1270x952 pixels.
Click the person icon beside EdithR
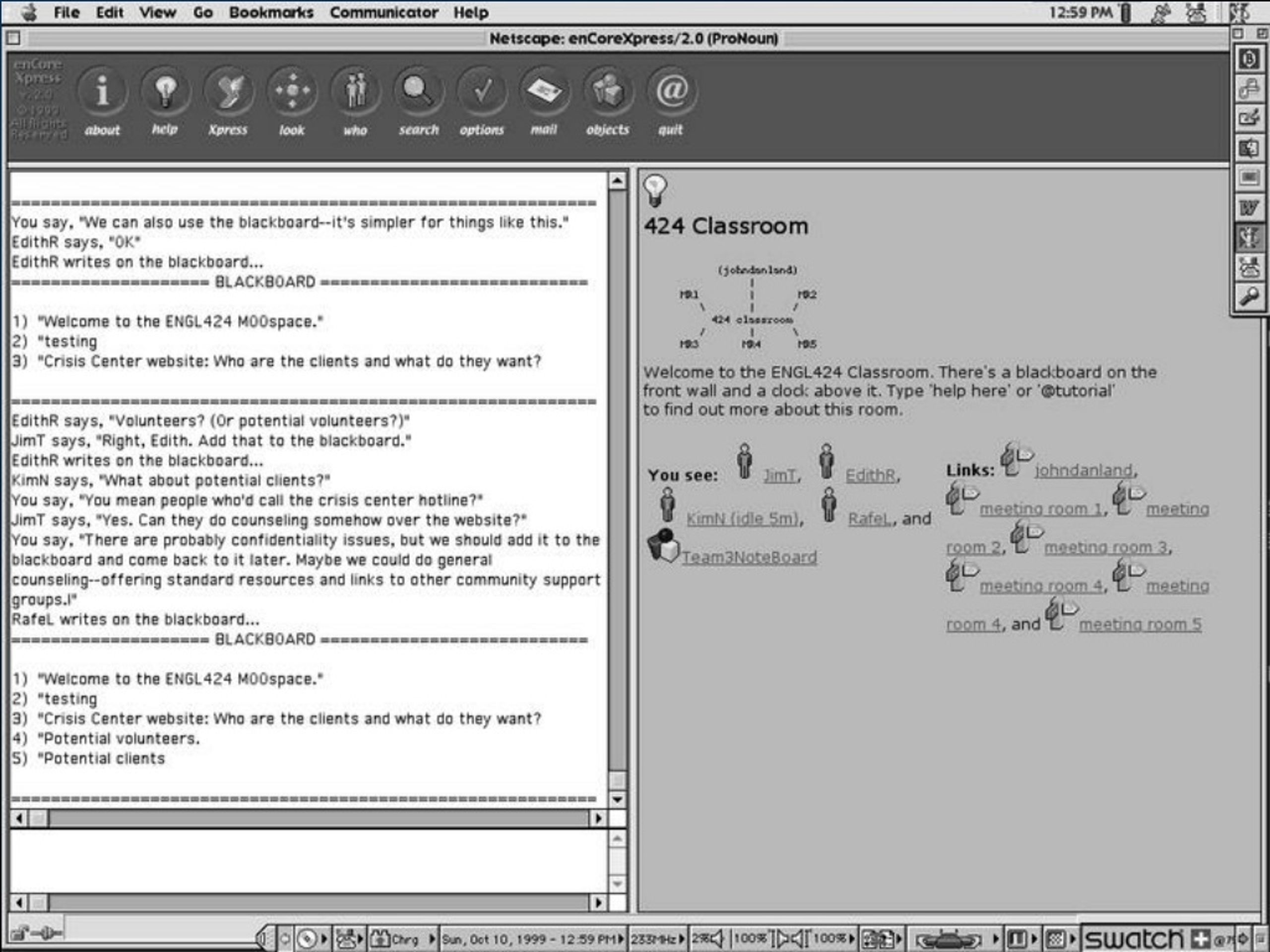pos(826,461)
